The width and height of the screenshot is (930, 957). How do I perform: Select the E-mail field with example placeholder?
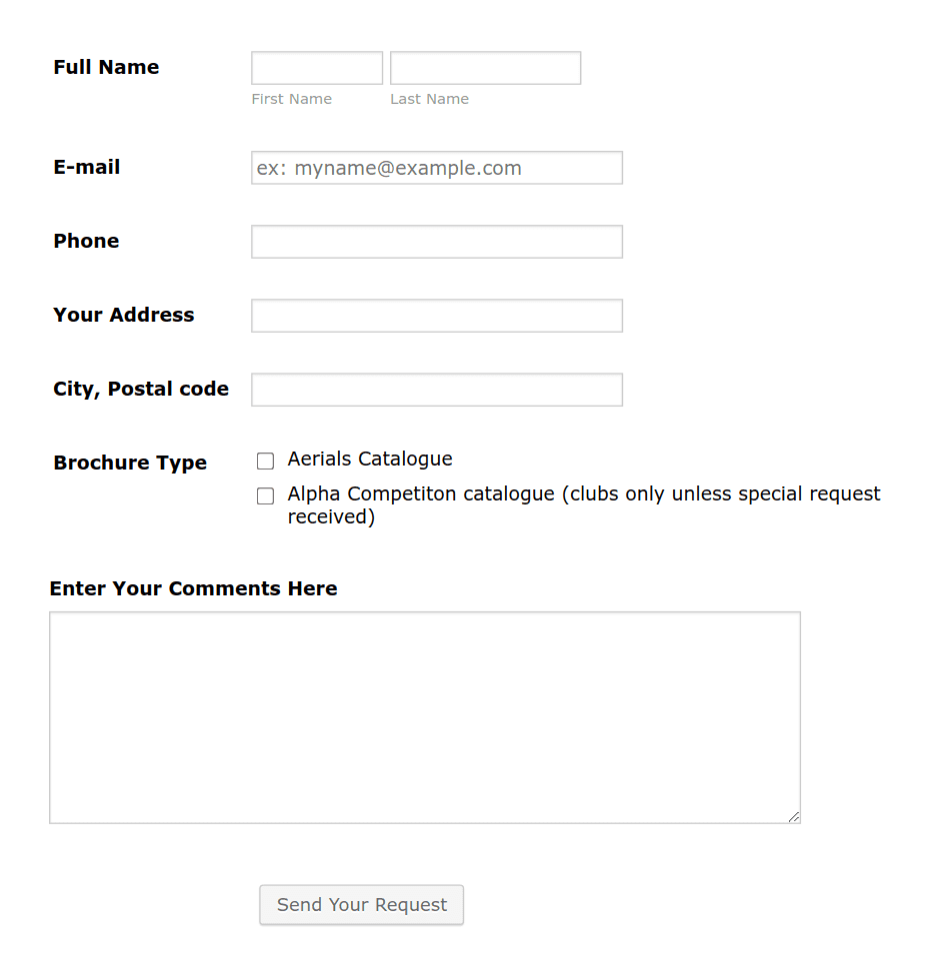click(436, 167)
